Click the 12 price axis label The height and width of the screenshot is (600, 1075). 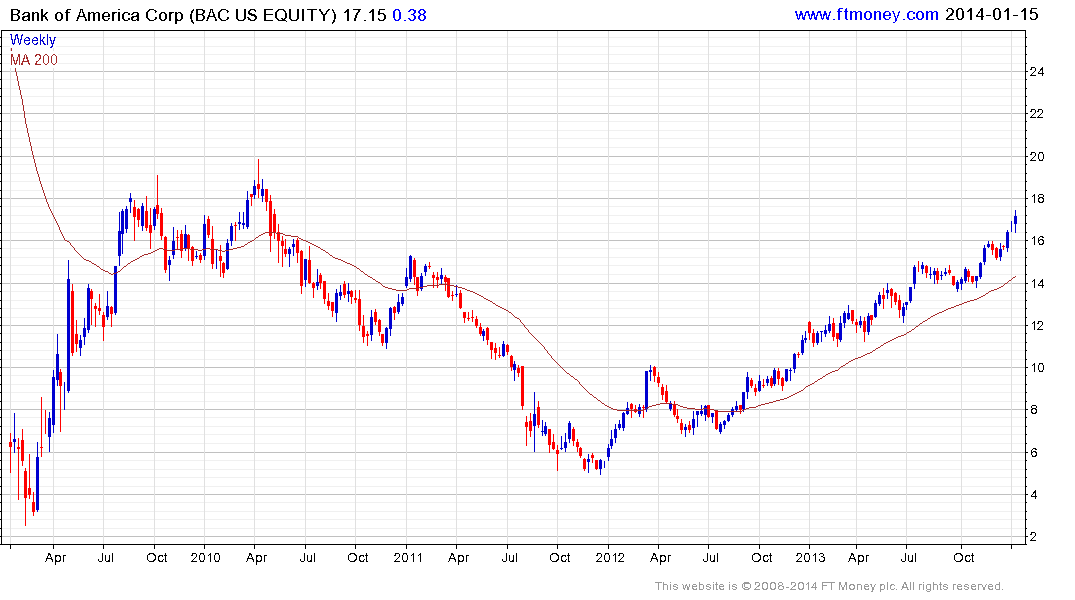(1037, 326)
